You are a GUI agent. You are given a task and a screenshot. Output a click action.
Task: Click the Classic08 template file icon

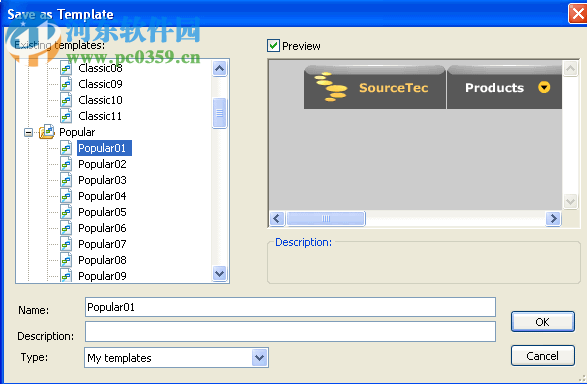66,68
